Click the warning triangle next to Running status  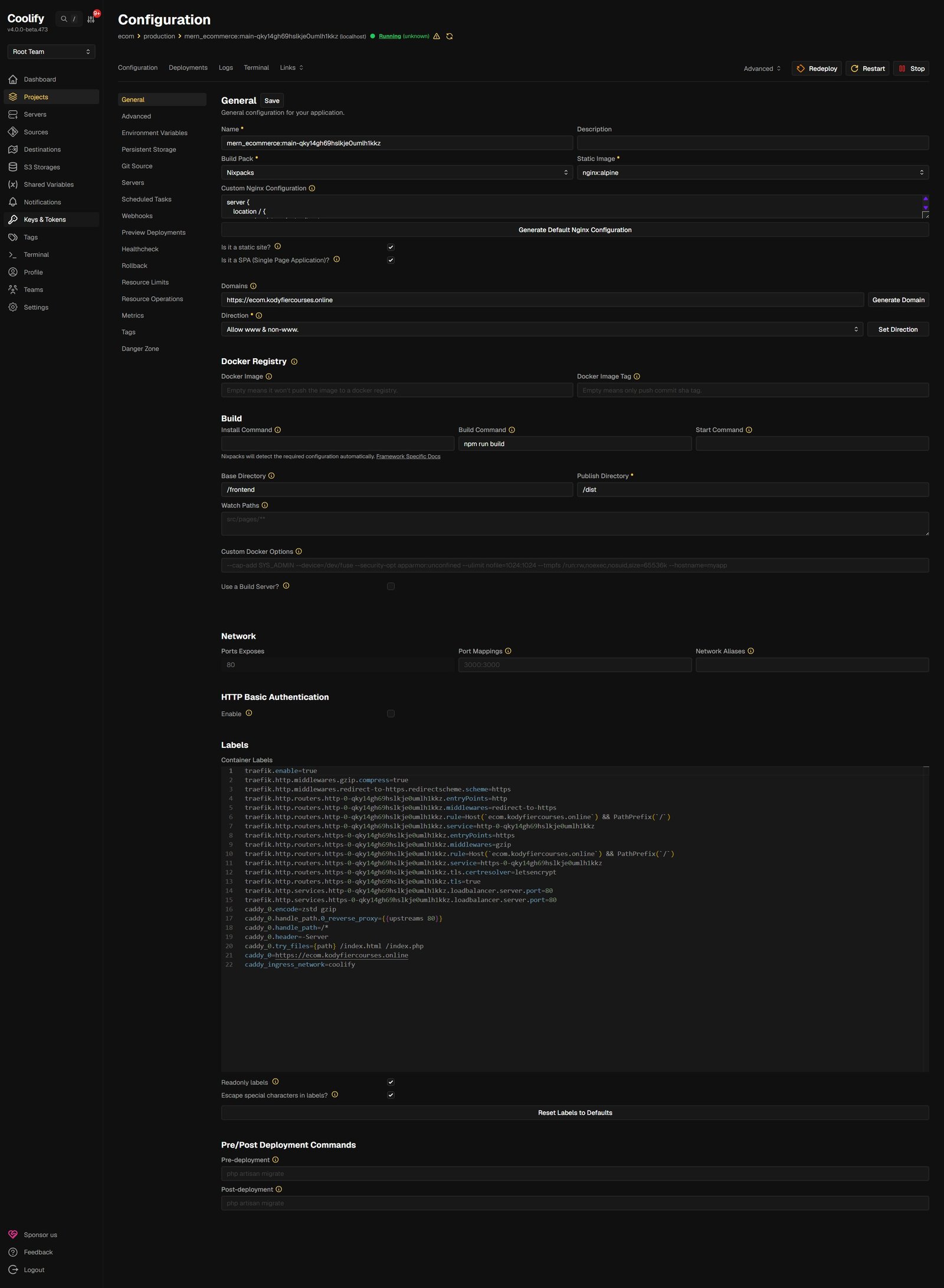tap(437, 36)
